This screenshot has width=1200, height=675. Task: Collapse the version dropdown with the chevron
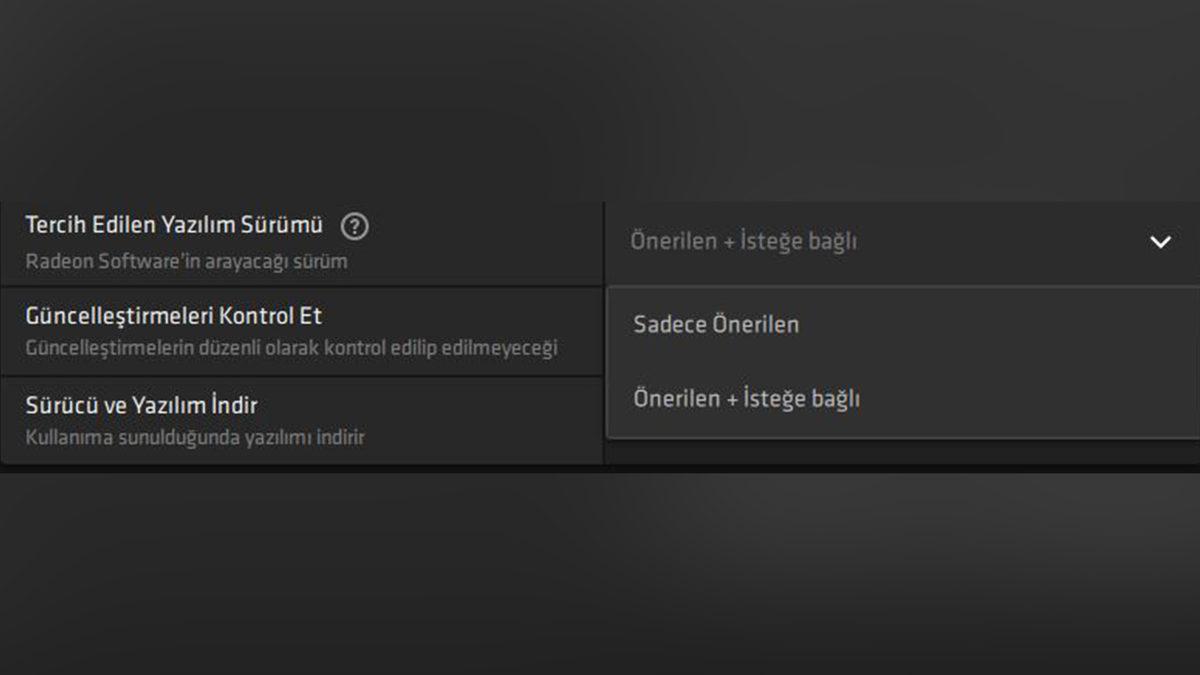click(1160, 241)
